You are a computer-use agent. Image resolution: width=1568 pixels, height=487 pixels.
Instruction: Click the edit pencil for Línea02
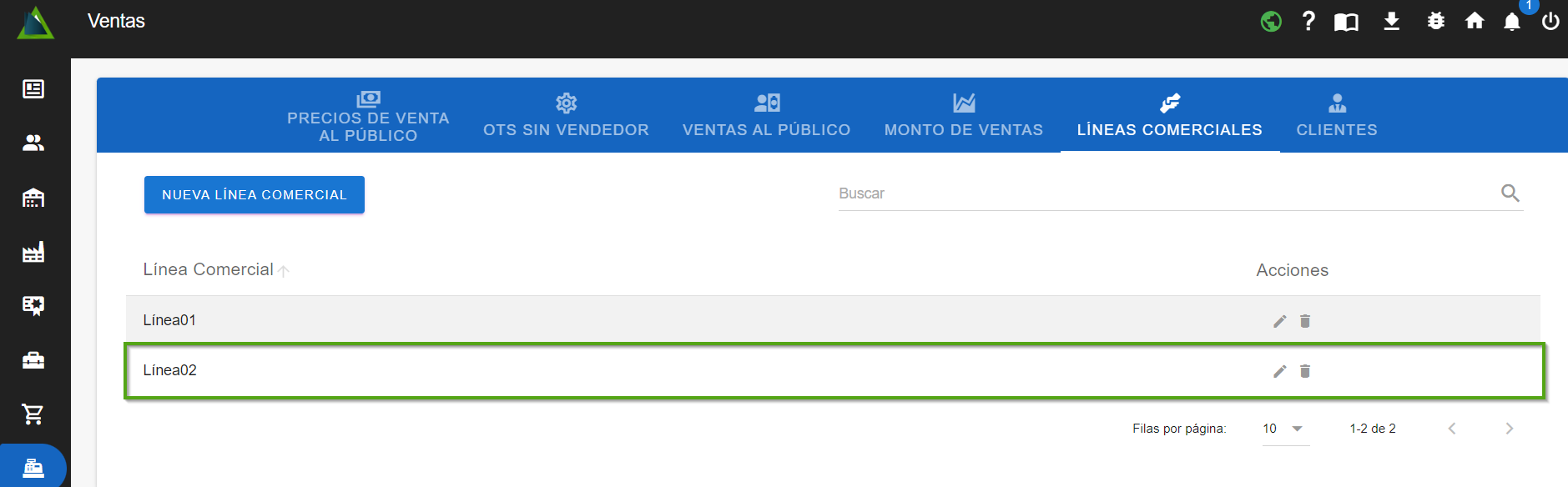(1279, 371)
